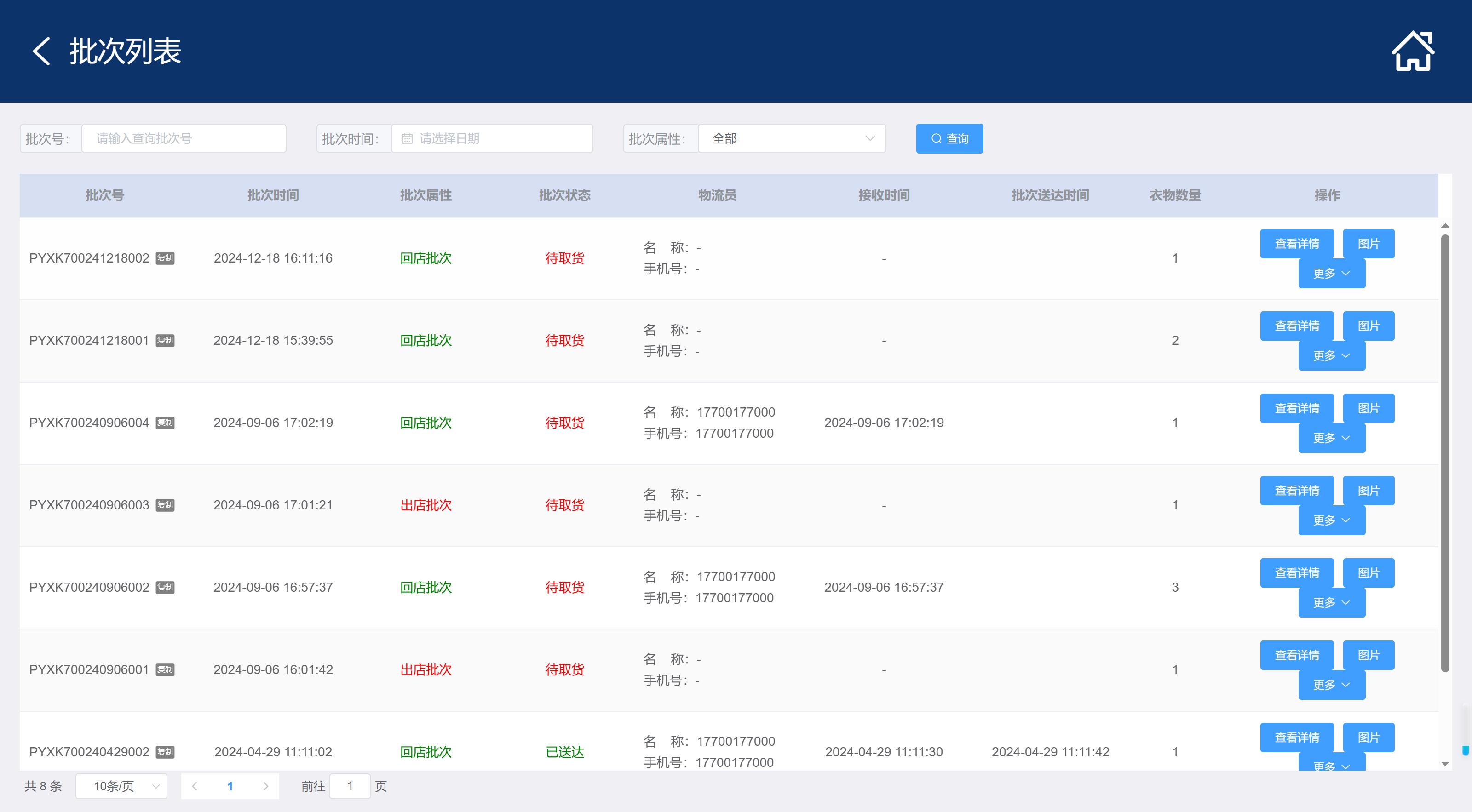The width and height of the screenshot is (1472, 812).
Task: Copy batch number PYXK700240906003
Action: pyautogui.click(x=165, y=505)
